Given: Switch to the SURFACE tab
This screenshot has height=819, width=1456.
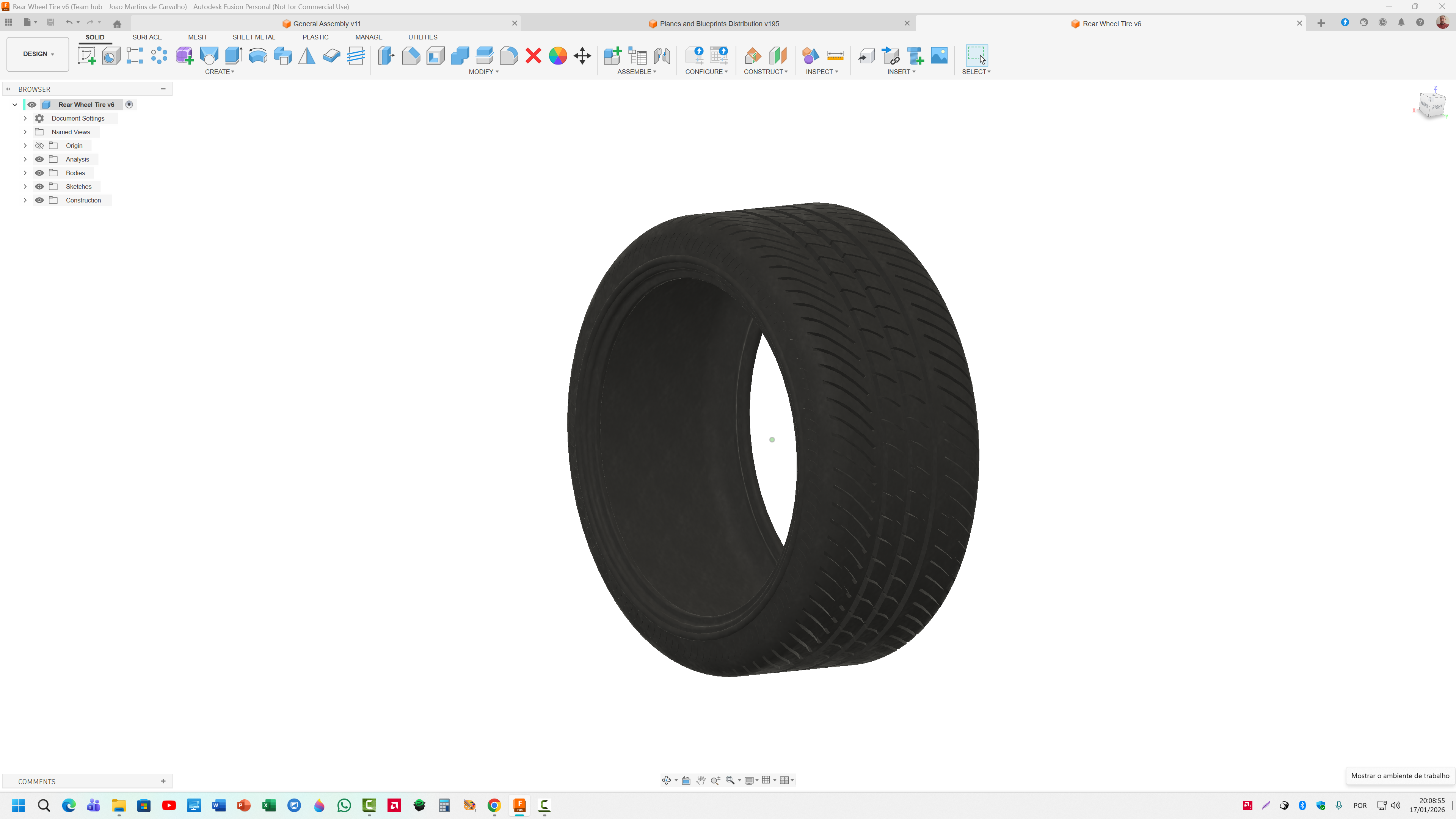Looking at the screenshot, I should [x=147, y=37].
